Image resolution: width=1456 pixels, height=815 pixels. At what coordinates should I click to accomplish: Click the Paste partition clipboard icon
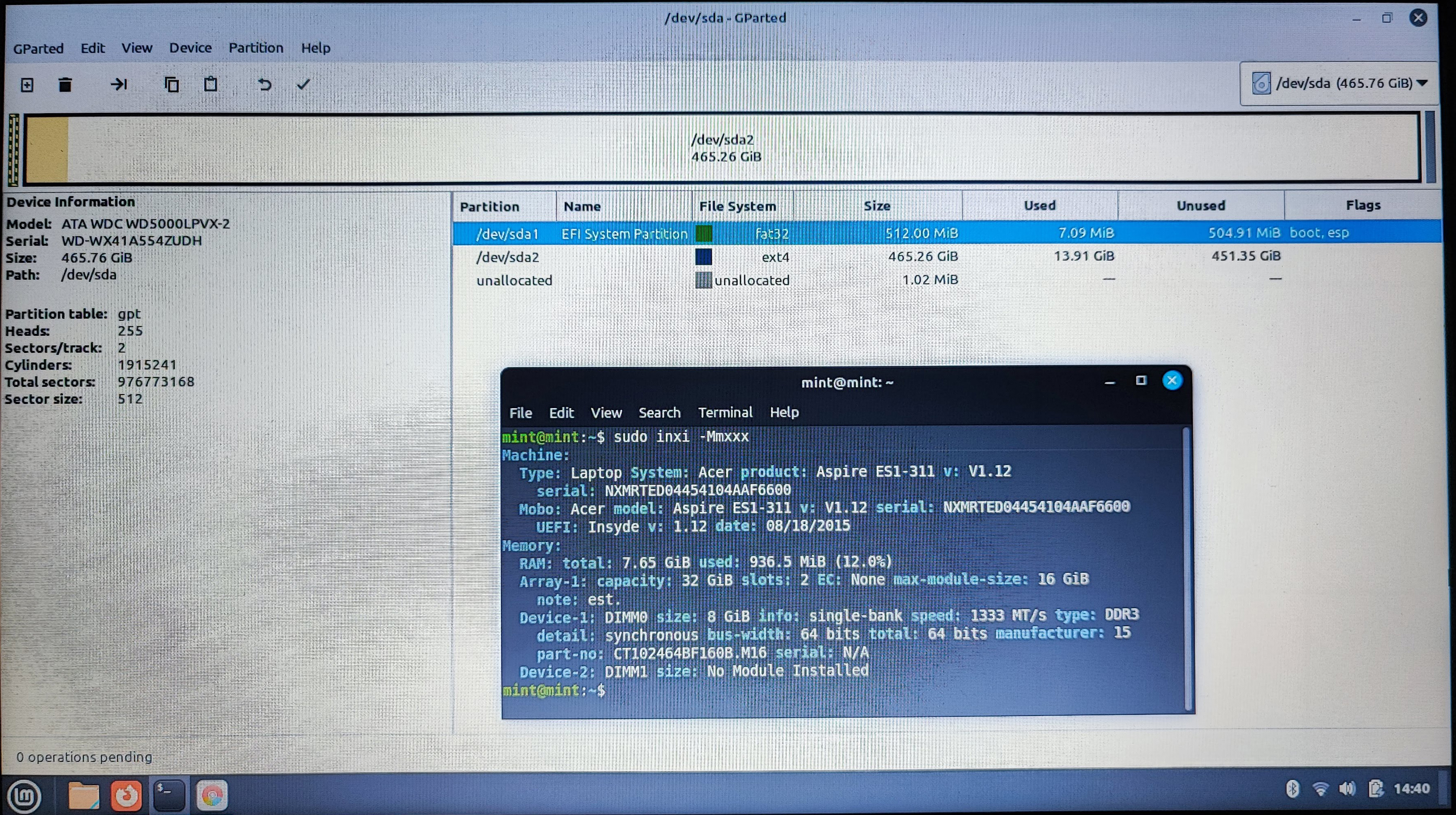tap(211, 85)
